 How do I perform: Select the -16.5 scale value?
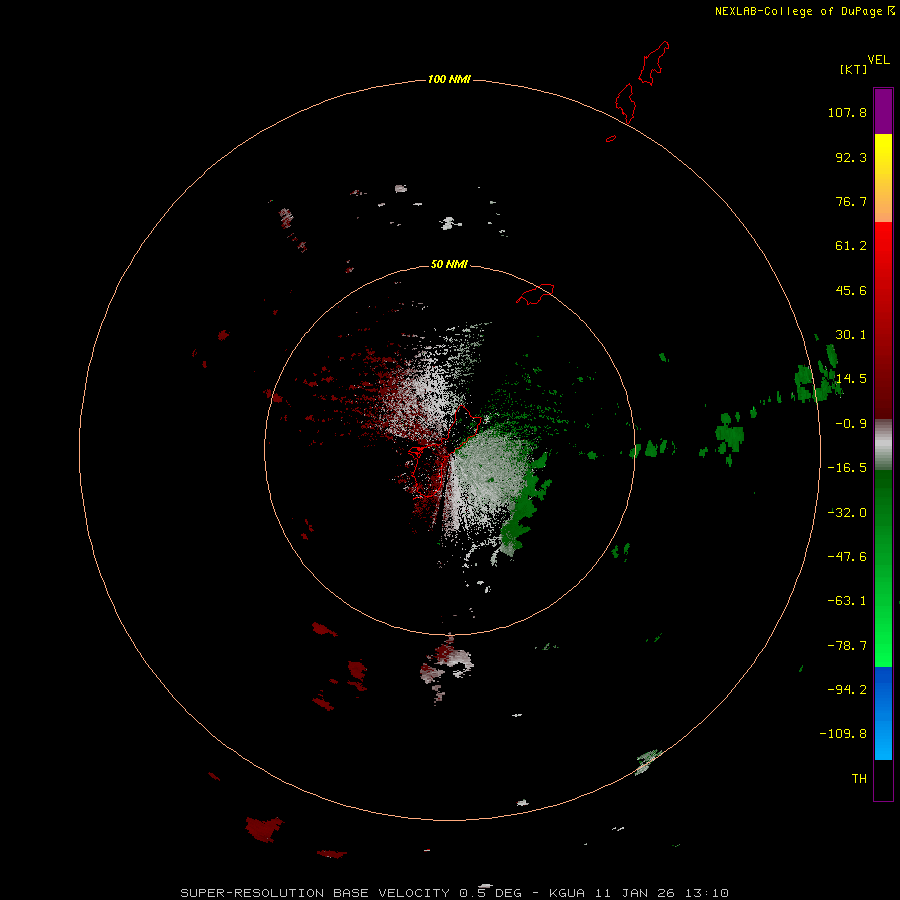(847, 468)
